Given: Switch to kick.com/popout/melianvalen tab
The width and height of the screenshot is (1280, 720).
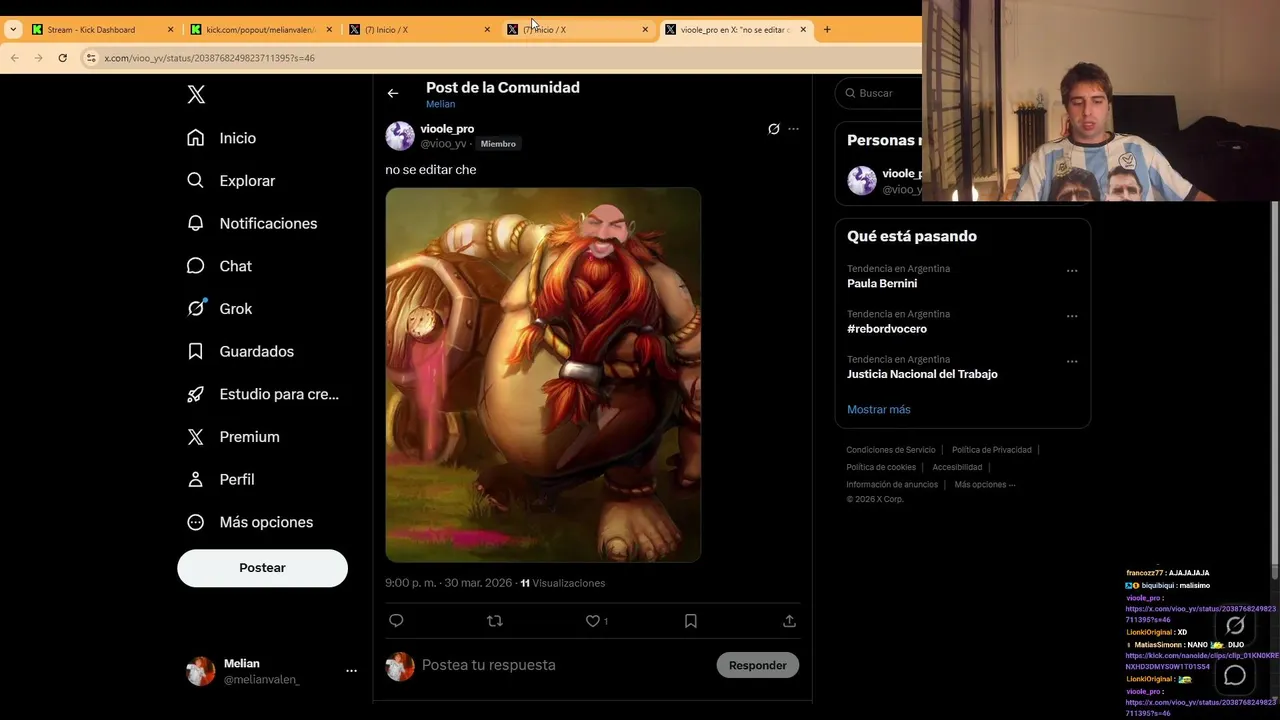Looking at the screenshot, I should click(x=260, y=30).
